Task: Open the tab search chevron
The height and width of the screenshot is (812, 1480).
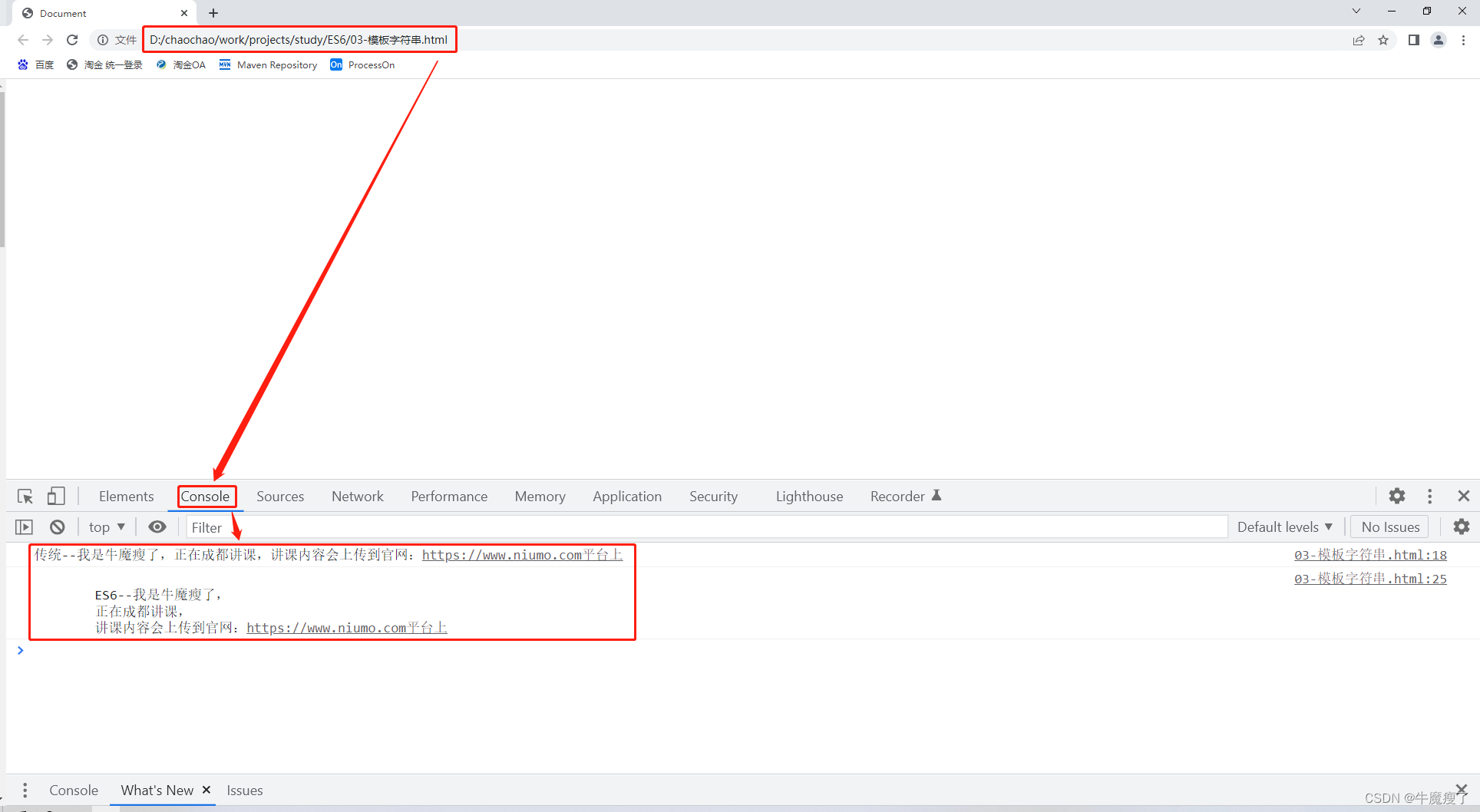Action: pyautogui.click(x=1356, y=11)
